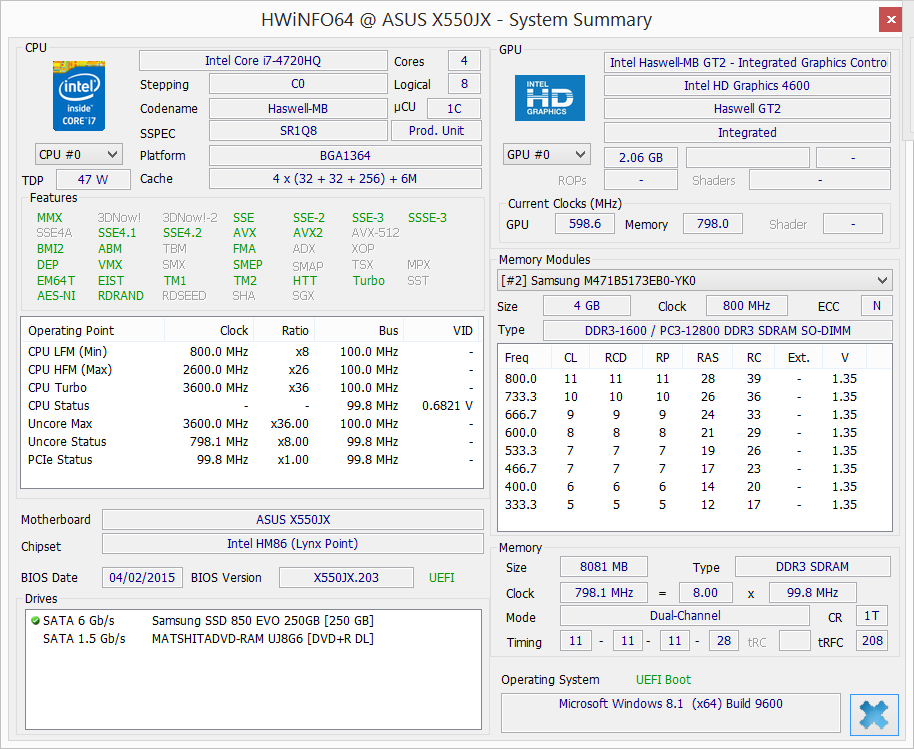
Task: Select the CPU LFM (Min) row
Action: tap(252, 351)
